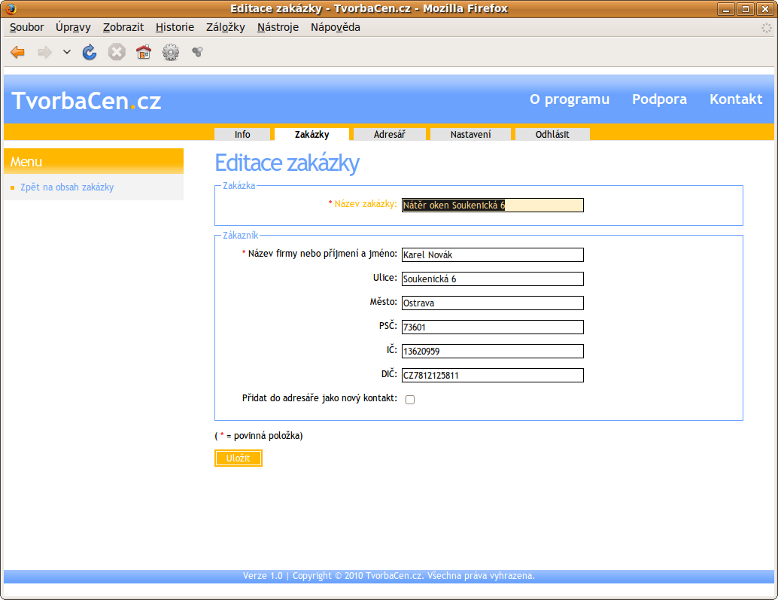This screenshot has width=778, height=600.
Task: Focus the field containing Karel Novák
Action: [493, 255]
